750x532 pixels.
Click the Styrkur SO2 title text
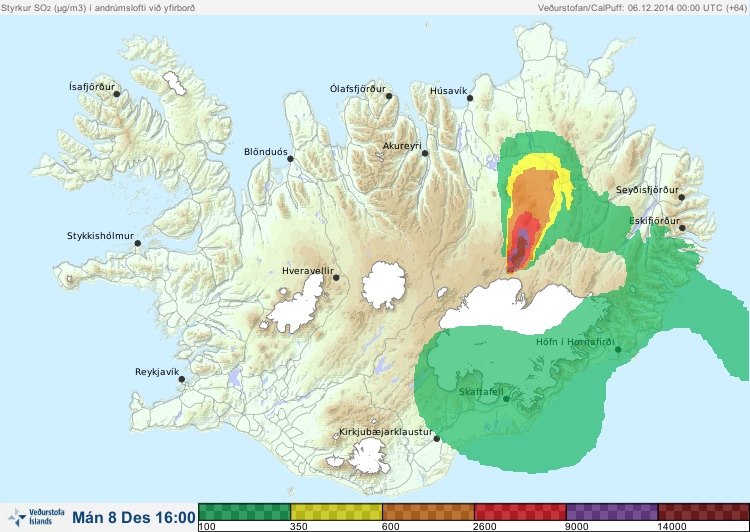coord(98,8)
